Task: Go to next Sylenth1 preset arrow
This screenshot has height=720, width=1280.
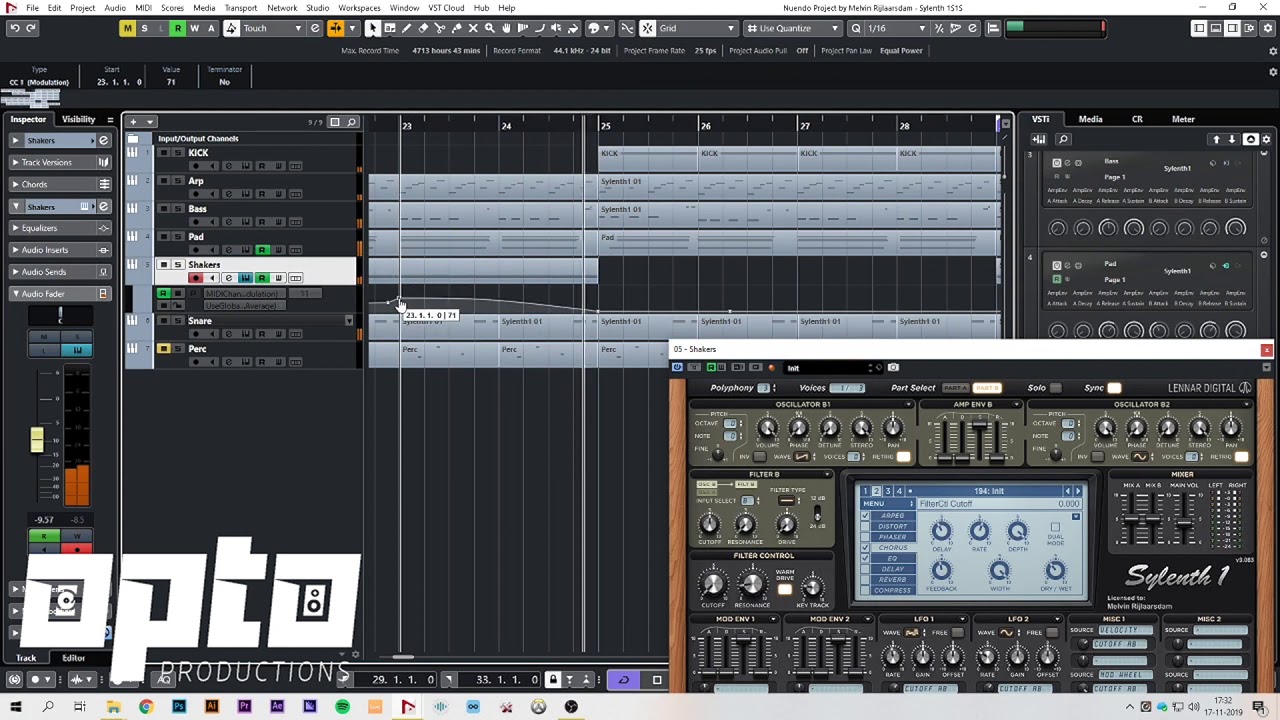Action: [x=1078, y=491]
